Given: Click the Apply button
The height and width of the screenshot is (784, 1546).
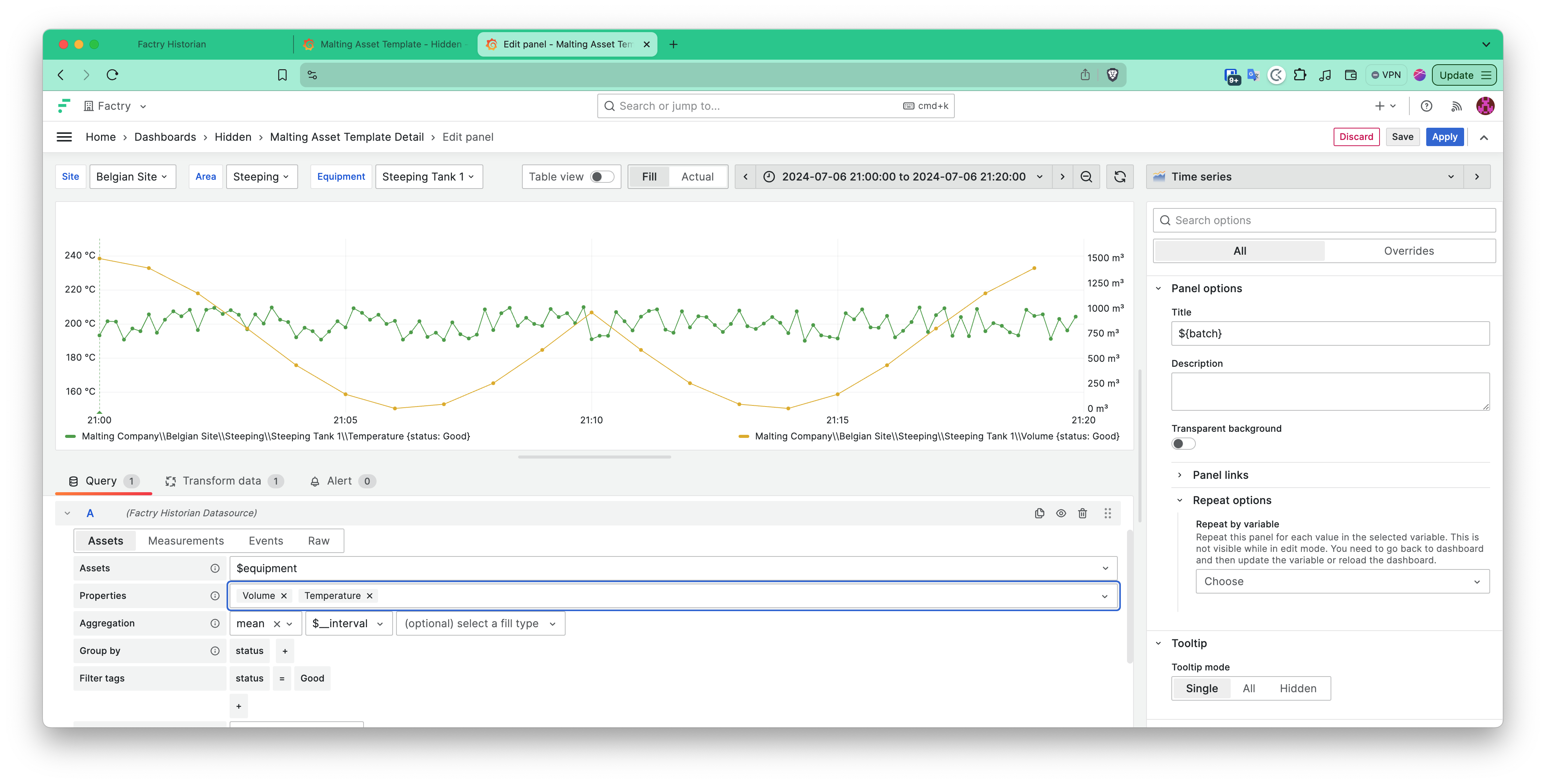Looking at the screenshot, I should 1445,137.
